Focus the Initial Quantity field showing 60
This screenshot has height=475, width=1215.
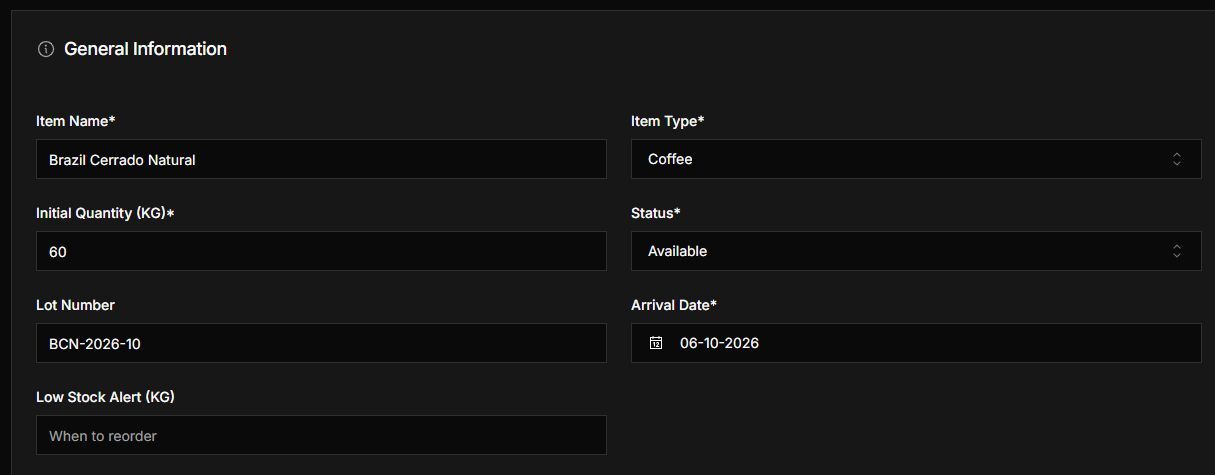point(321,251)
